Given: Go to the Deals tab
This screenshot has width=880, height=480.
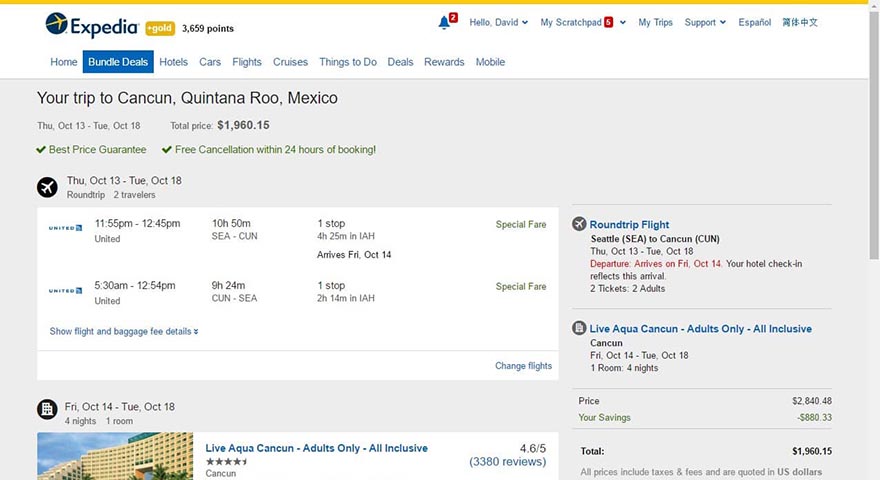Looking at the screenshot, I should point(400,62).
